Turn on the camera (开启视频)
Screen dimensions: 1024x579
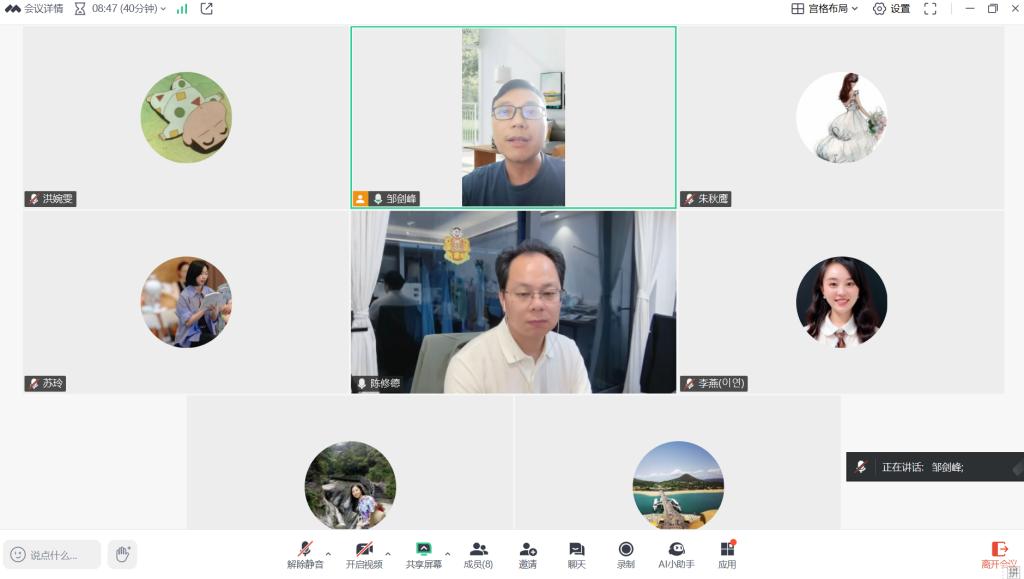[364, 554]
